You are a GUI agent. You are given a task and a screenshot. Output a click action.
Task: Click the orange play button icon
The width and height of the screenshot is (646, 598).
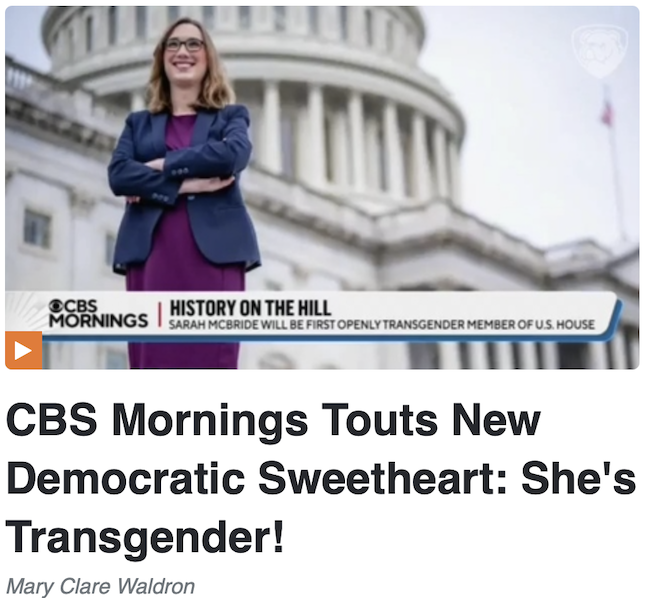23,350
